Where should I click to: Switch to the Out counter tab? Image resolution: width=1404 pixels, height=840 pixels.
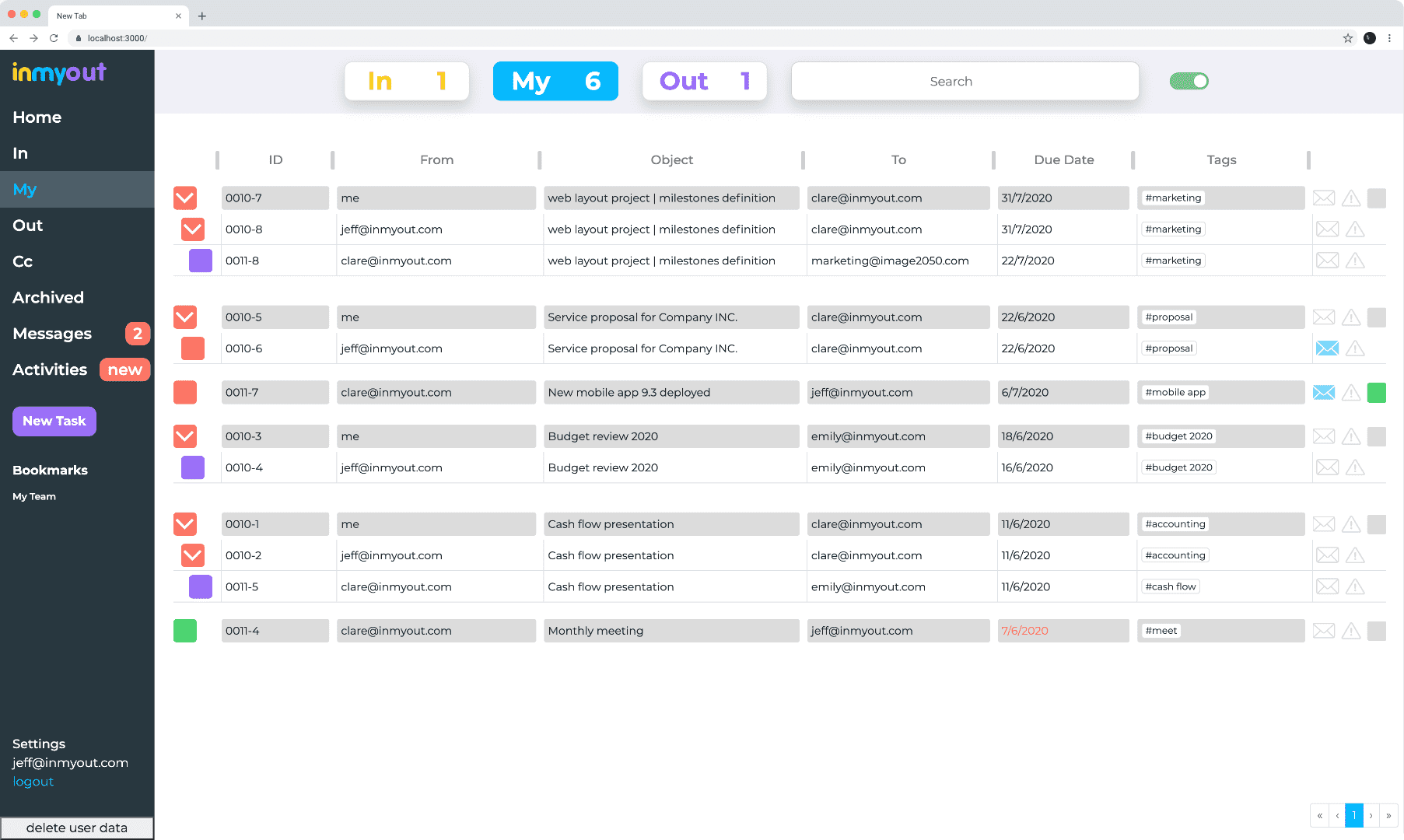click(x=704, y=82)
